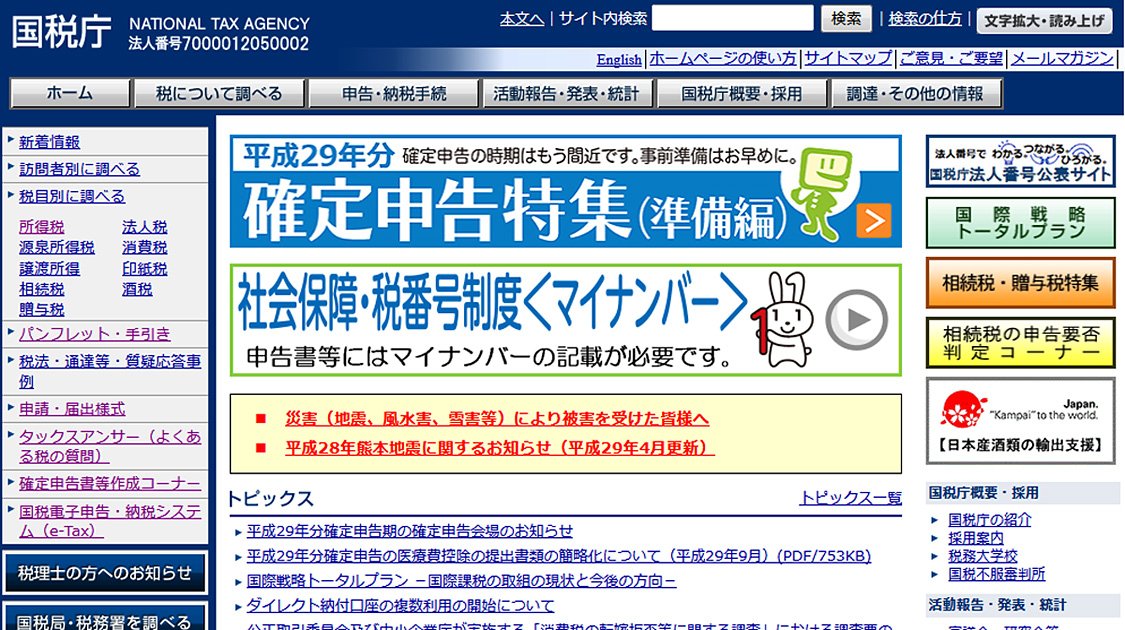Click the 文字拡大・読み上げ button
Viewport: 1125px width, 630px height.
click(x=1044, y=21)
